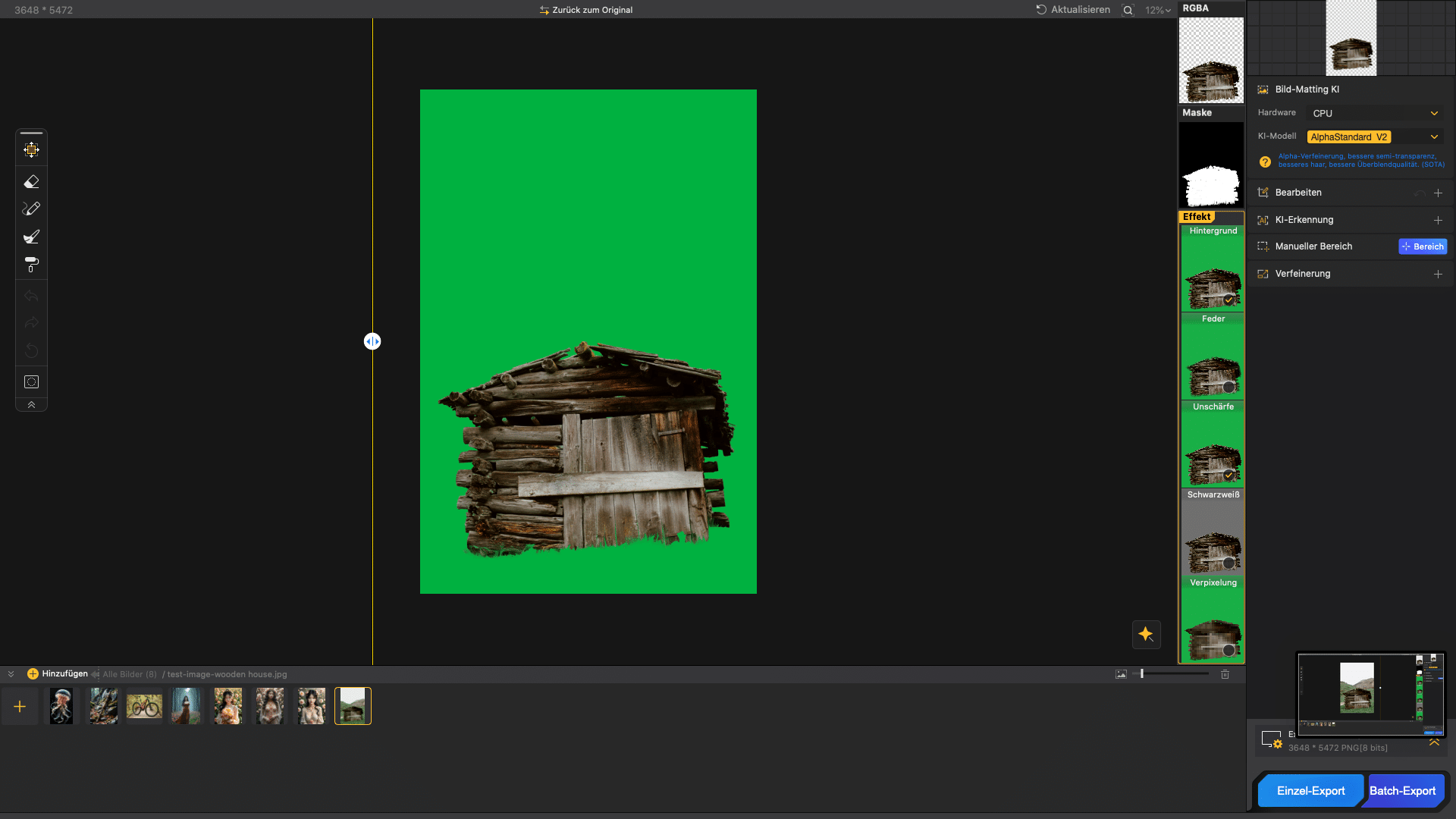Viewport: 1456px width, 819px height.
Task: Enable the Feder effect toggle
Action: [x=1228, y=388]
